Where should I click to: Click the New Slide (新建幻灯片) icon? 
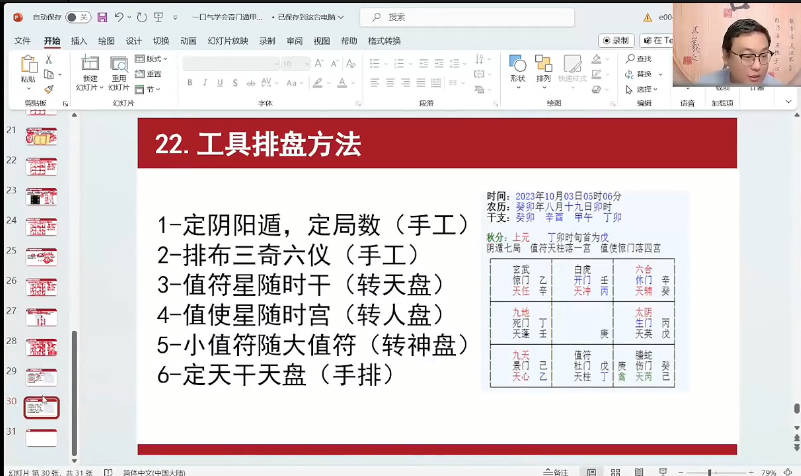90,68
